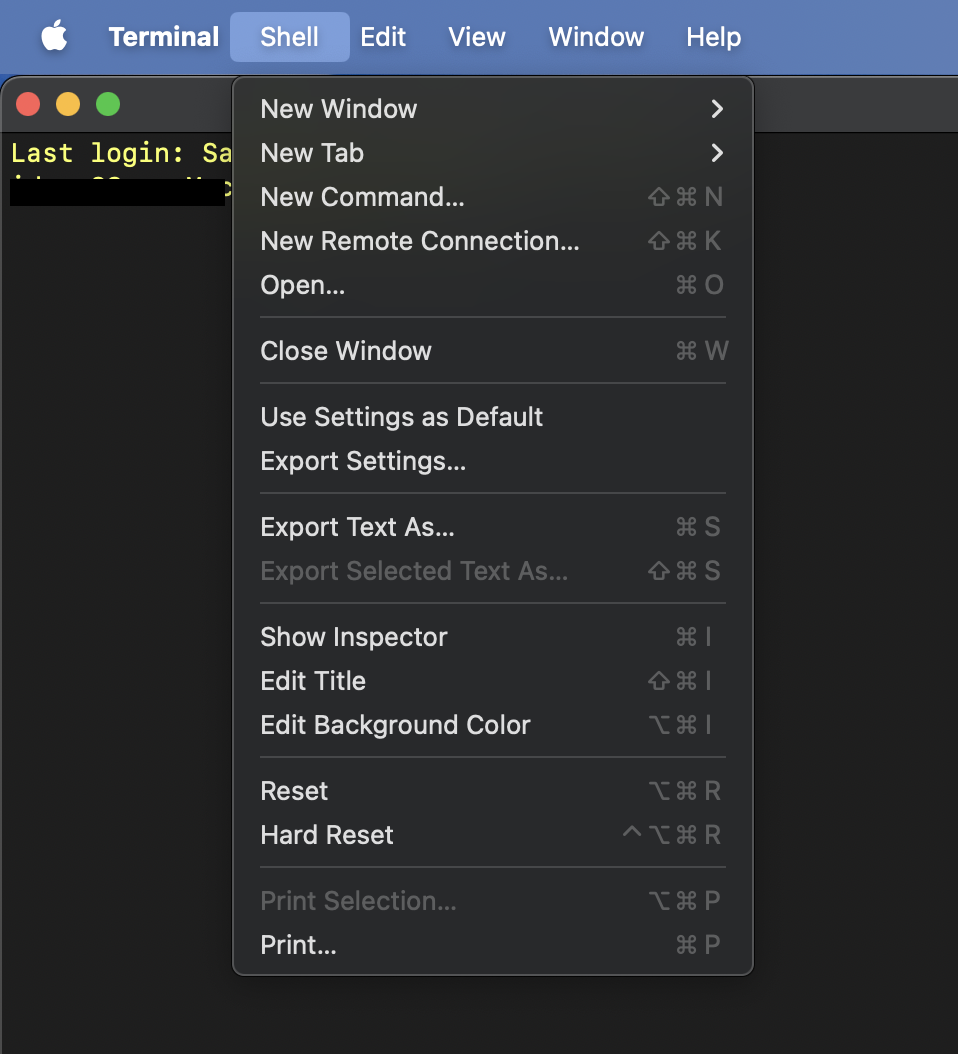This screenshot has height=1054, width=958.
Task: Select Export Settings…
Action: tap(493, 461)
